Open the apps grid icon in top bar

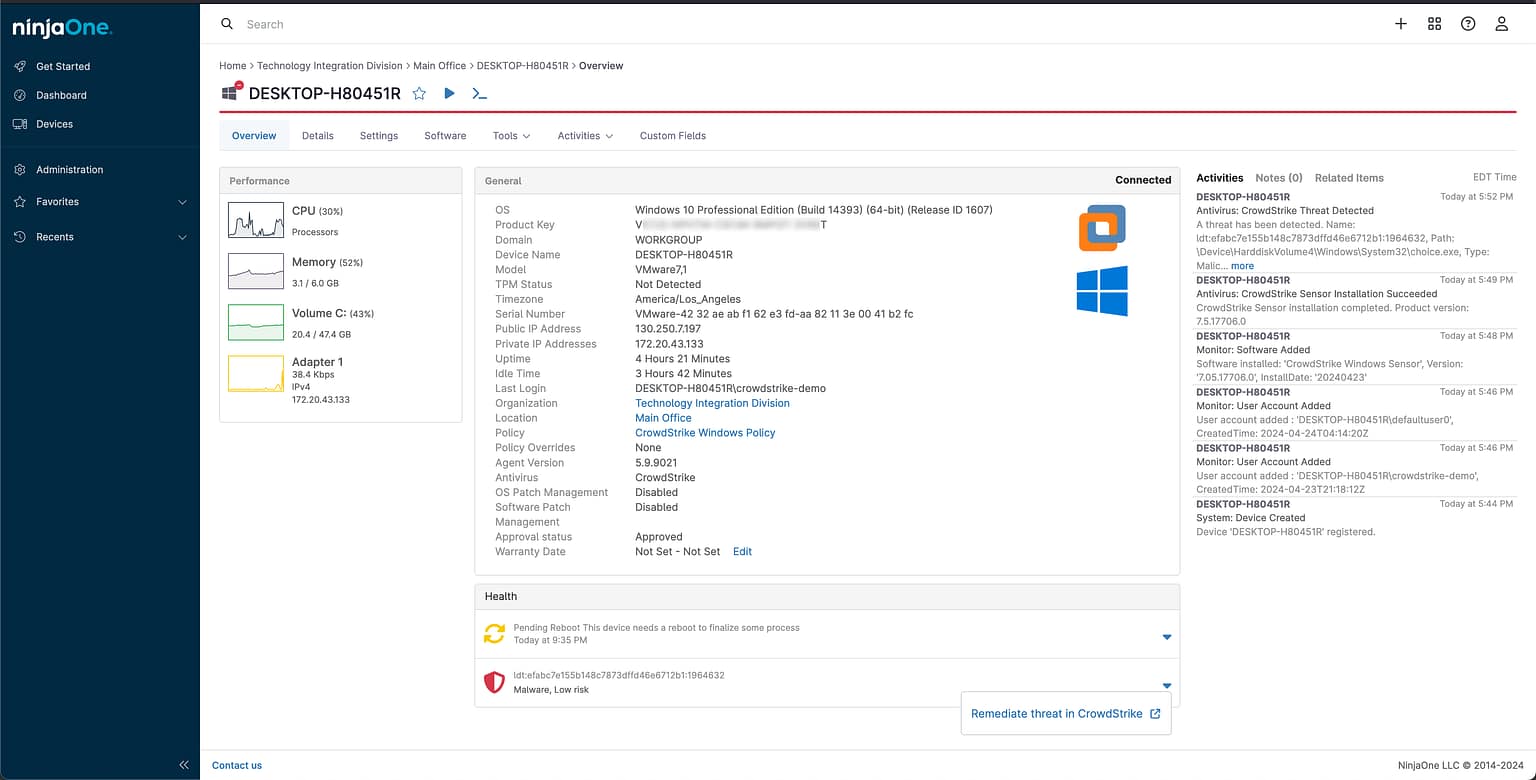coord(1434,23)
